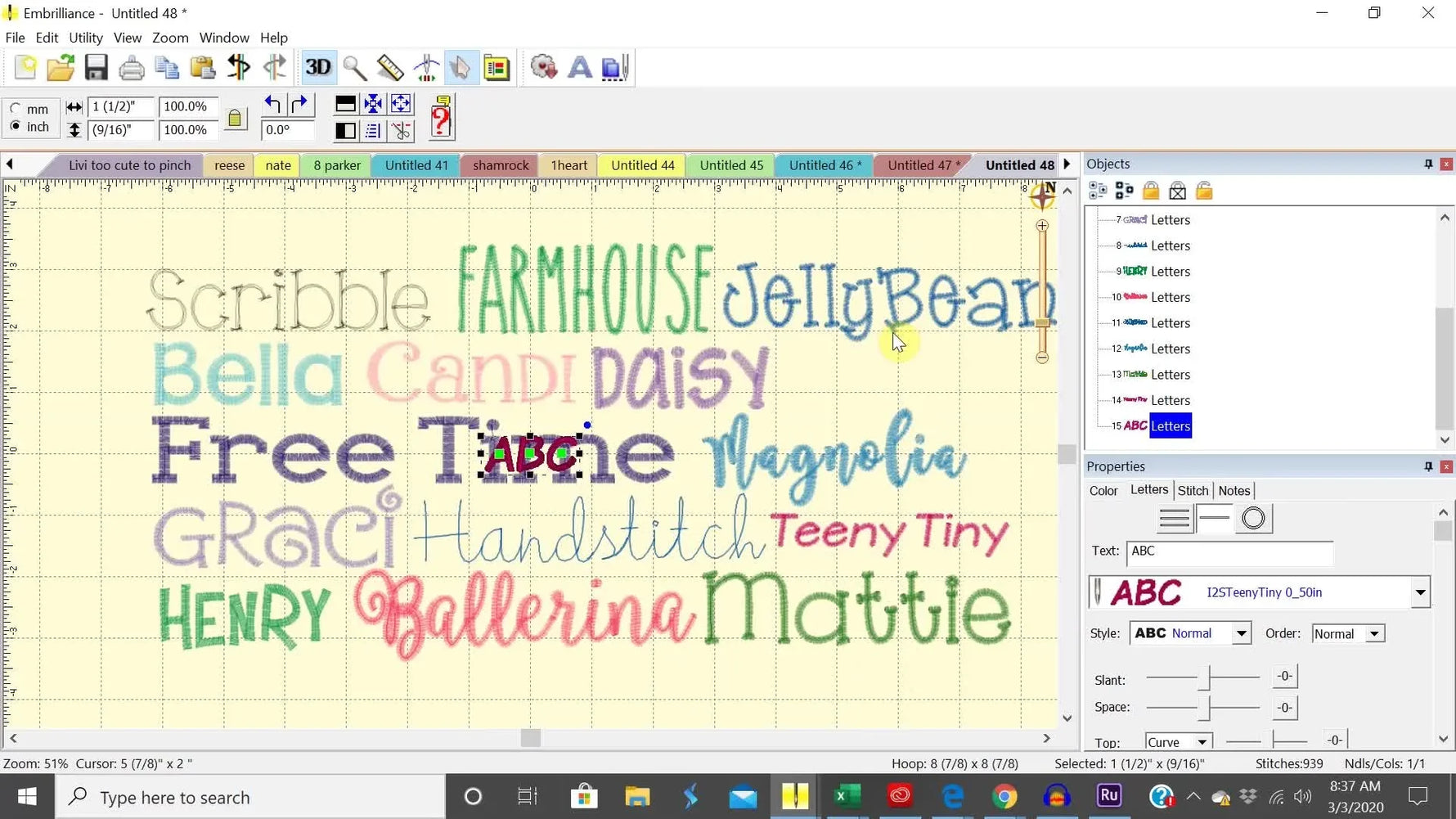Click the center-in-hoop icon
The width and height of the screenshot is (1456, 819).
point(373,104)
